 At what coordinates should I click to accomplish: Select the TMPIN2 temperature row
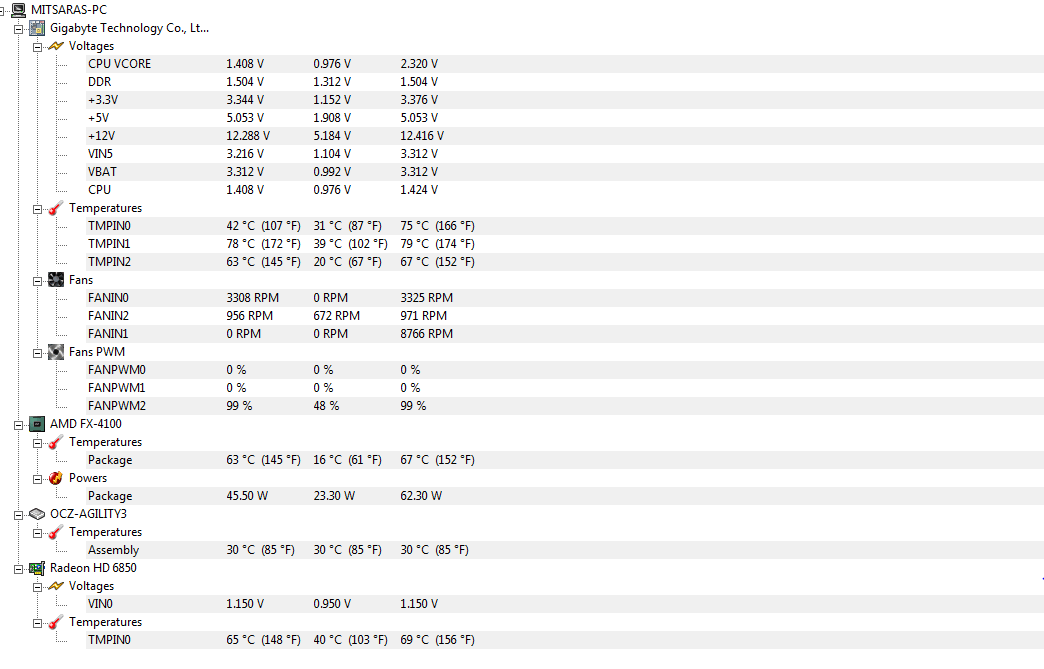point(565,262)
